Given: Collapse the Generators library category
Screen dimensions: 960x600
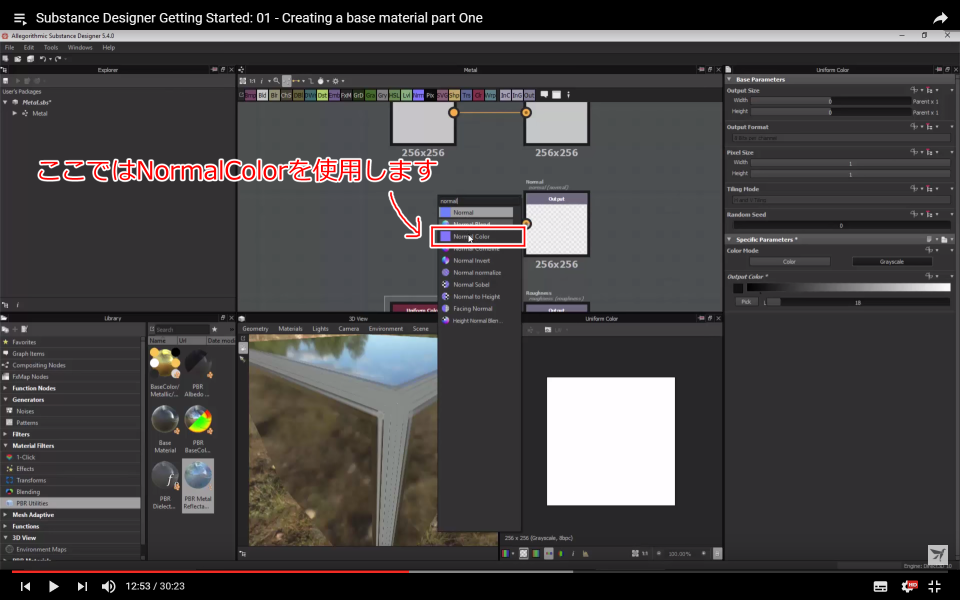Looking at the screenshot, I should click(x=6, y=400).
